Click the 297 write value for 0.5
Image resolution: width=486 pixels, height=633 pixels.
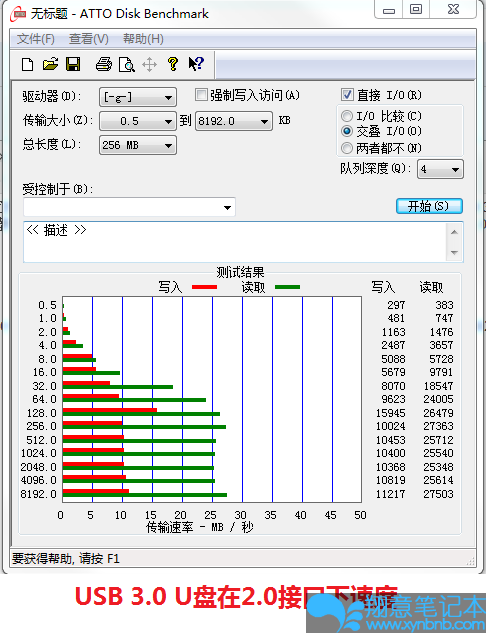396,305
